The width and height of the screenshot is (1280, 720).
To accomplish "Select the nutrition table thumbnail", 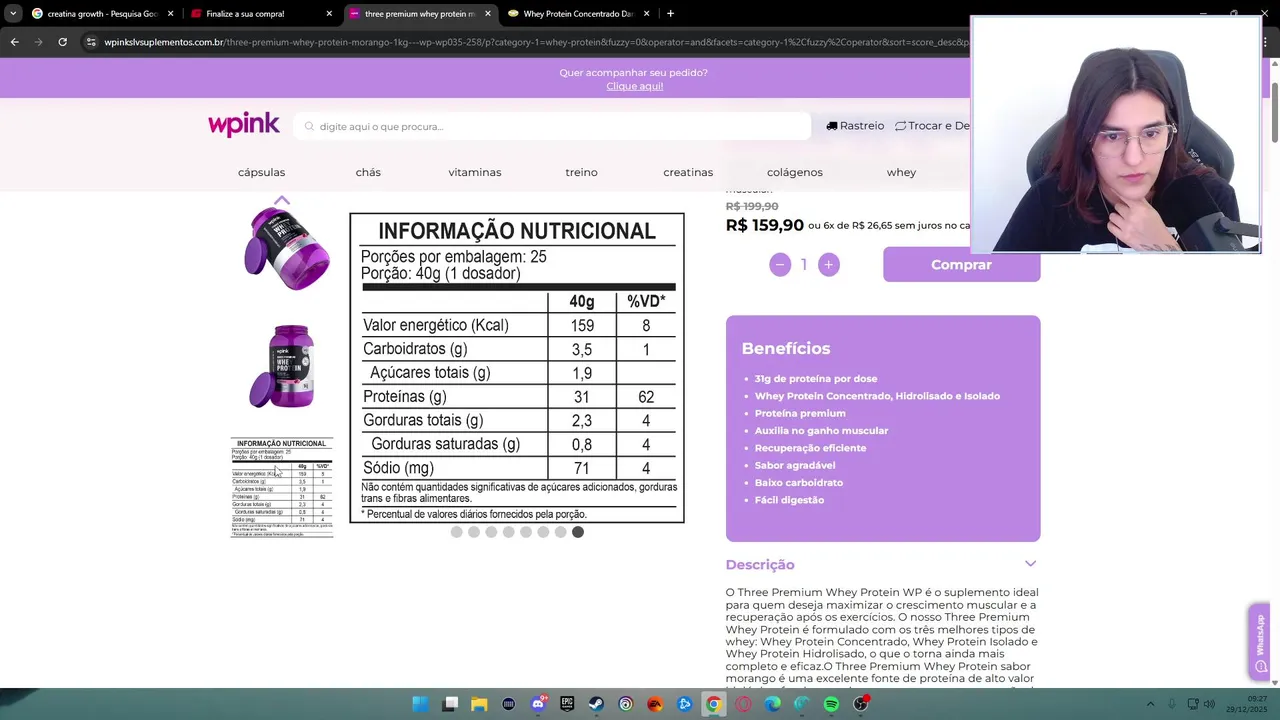I will coord(282,488).
